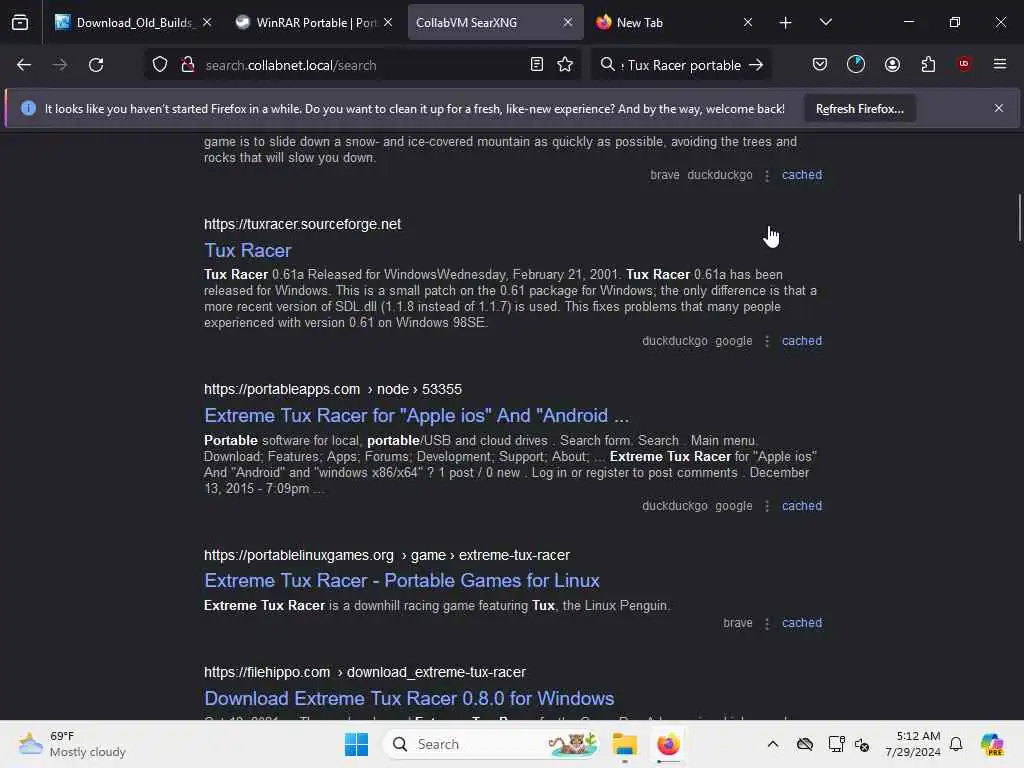
Task: Click the Windows taskbar Search box
Action: point(493,744)
